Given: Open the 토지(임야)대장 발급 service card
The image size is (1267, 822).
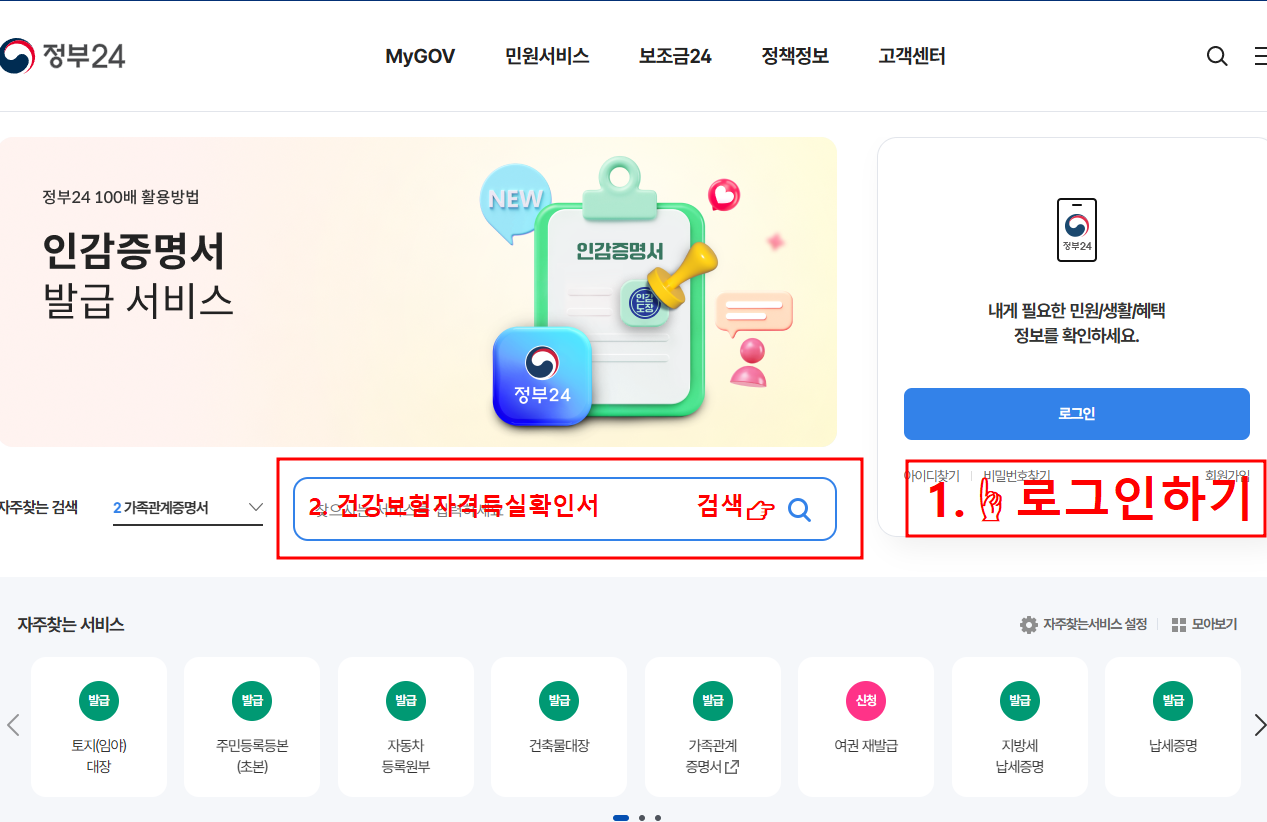Looking at the screenshot, I should pos(99,727).
